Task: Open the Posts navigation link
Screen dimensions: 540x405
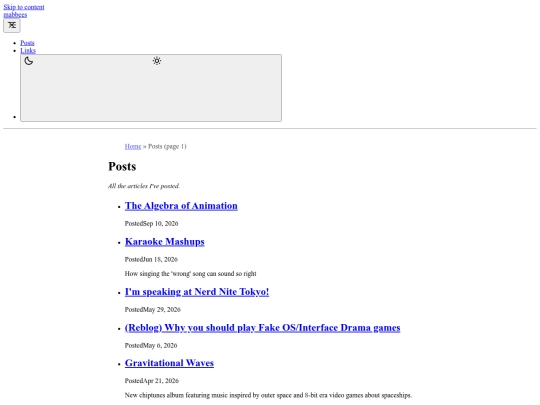Action: [x=27, y=43]
